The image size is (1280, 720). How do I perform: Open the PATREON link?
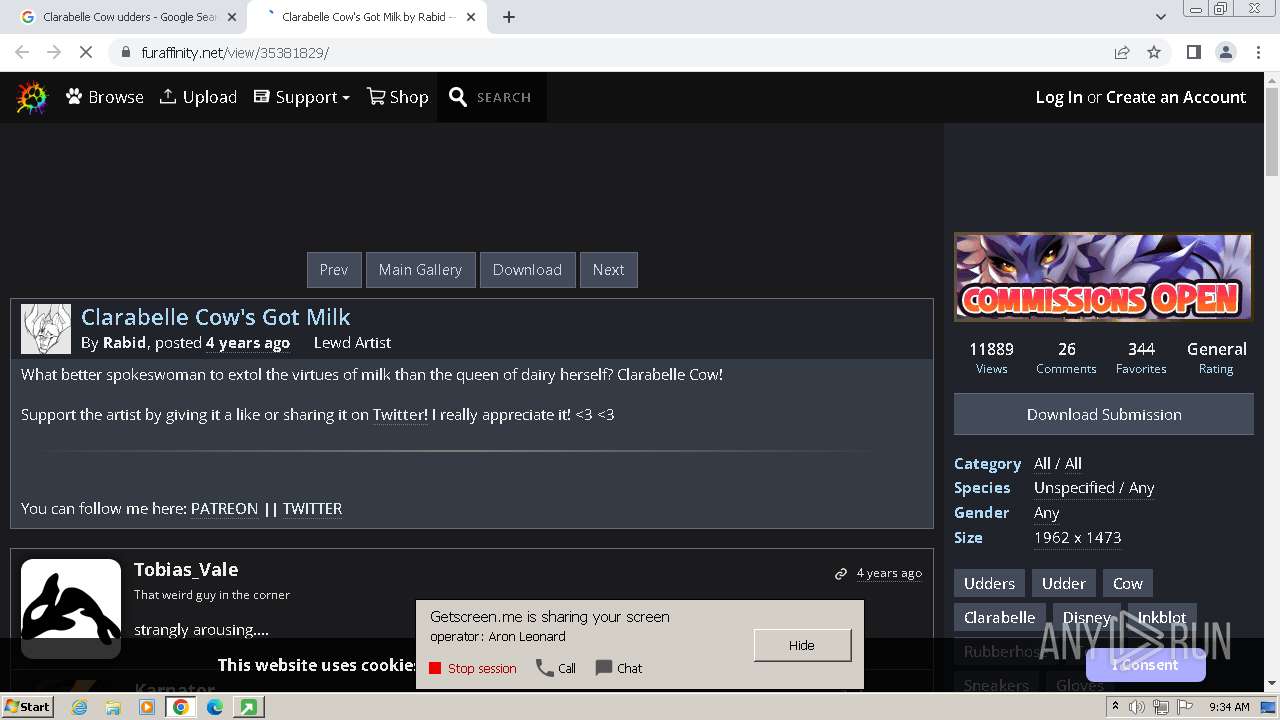pyautogui.click(x=224, y=509)
